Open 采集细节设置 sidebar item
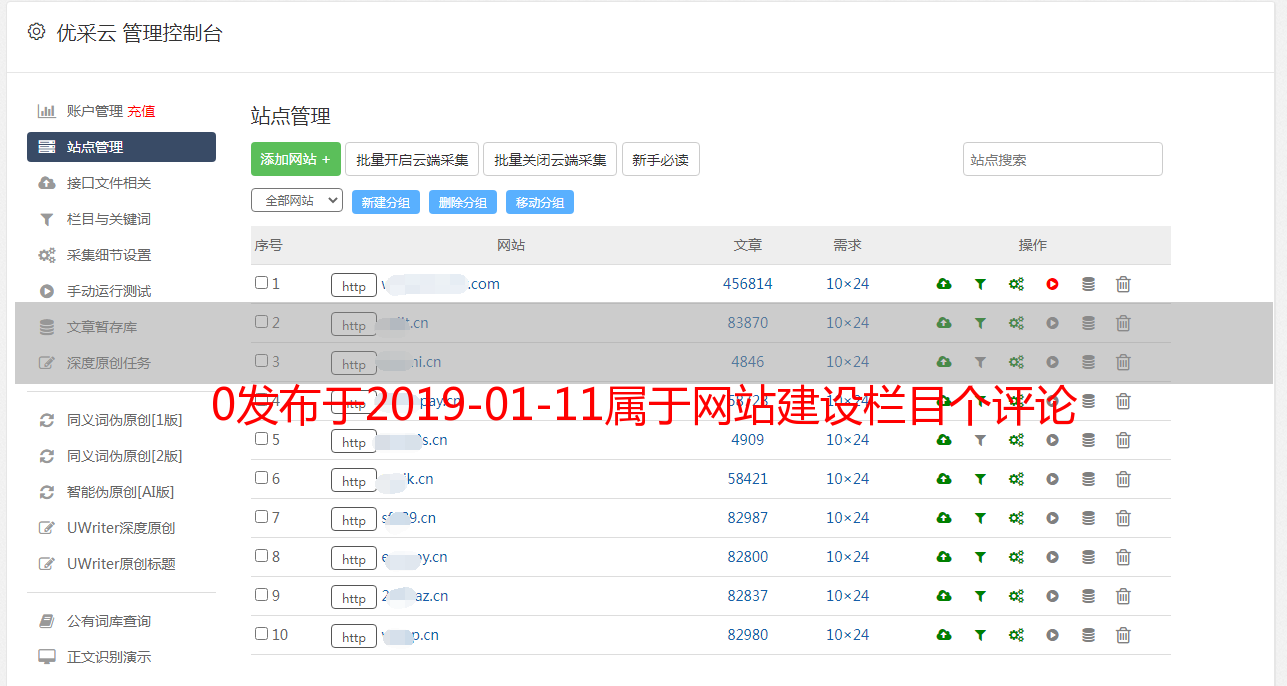Viewport: 1287px width, 686px height. pyautogui.click(x=109, y=255)
